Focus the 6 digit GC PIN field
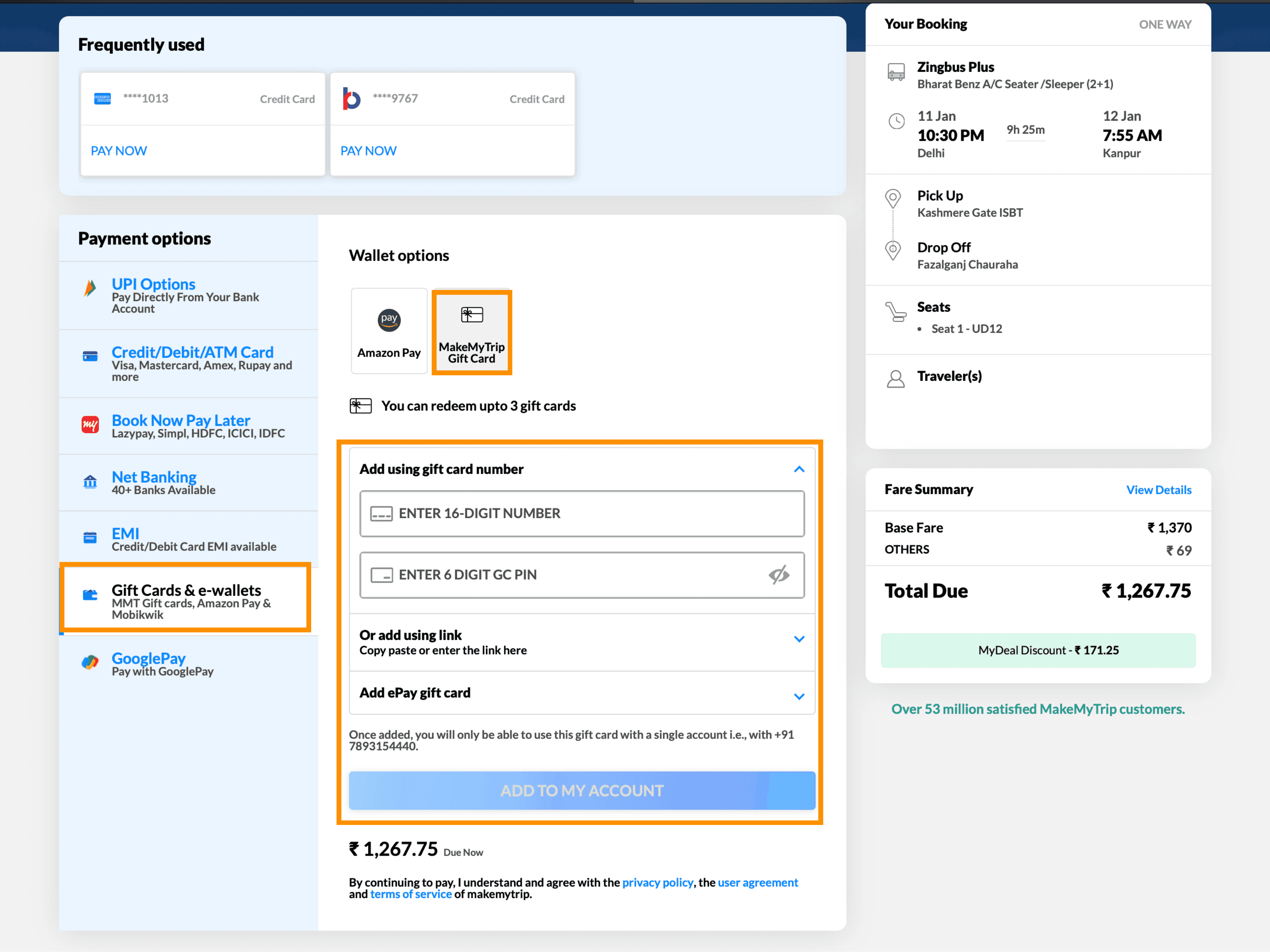Image resolution: width=1270 pixels, height=952 pixels. 582,575
